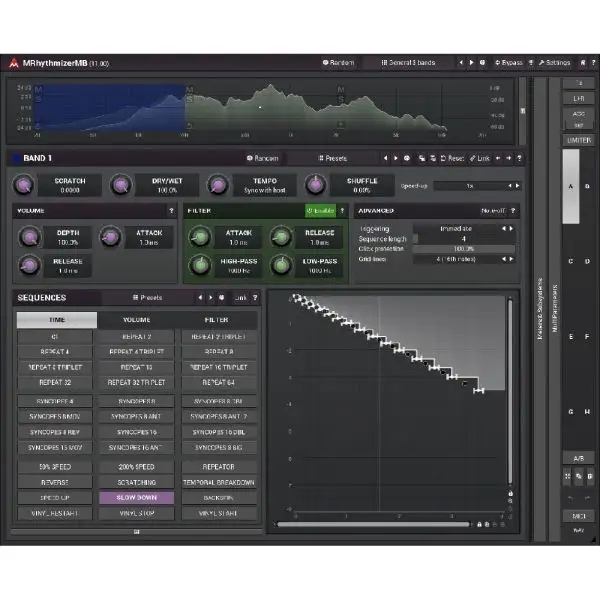Open the Sequences Presets list

(147, 297)
